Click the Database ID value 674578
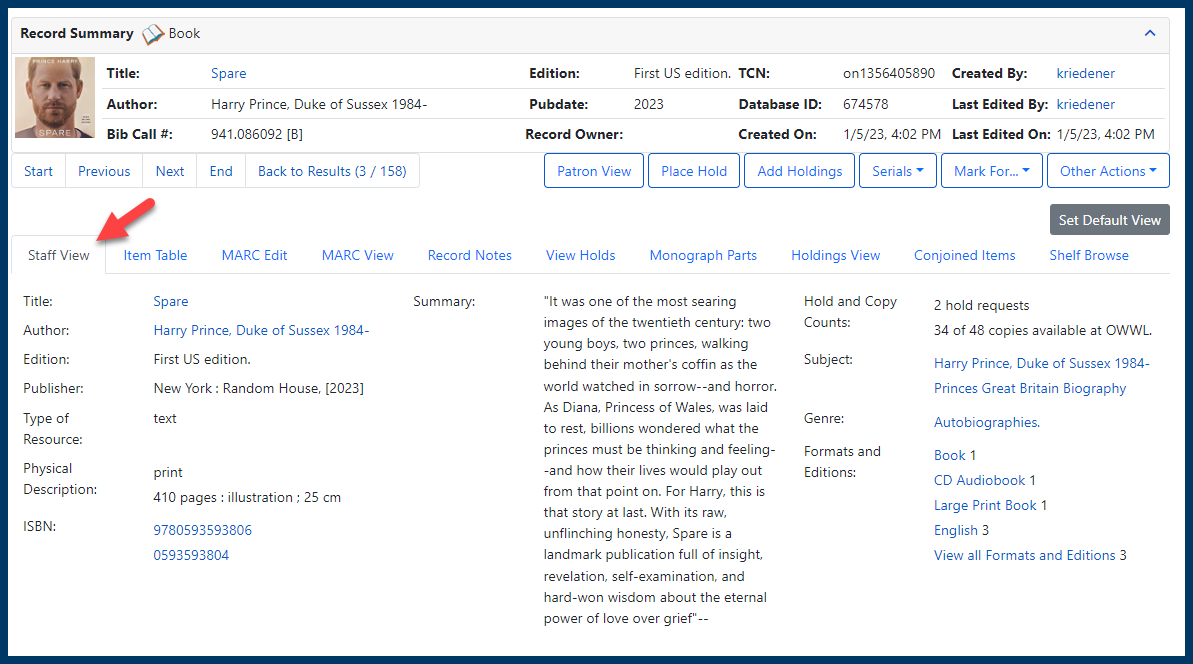 [x=865, y=104]
